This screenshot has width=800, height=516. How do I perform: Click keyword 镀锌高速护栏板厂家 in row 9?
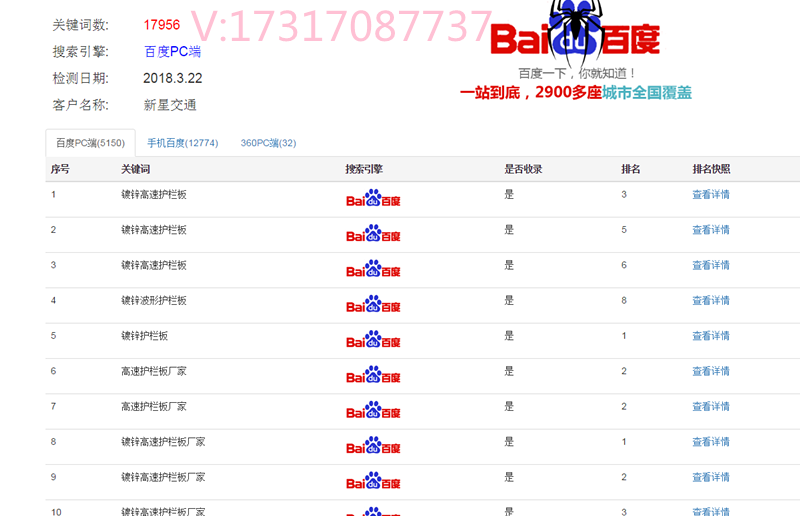point(163,477)
